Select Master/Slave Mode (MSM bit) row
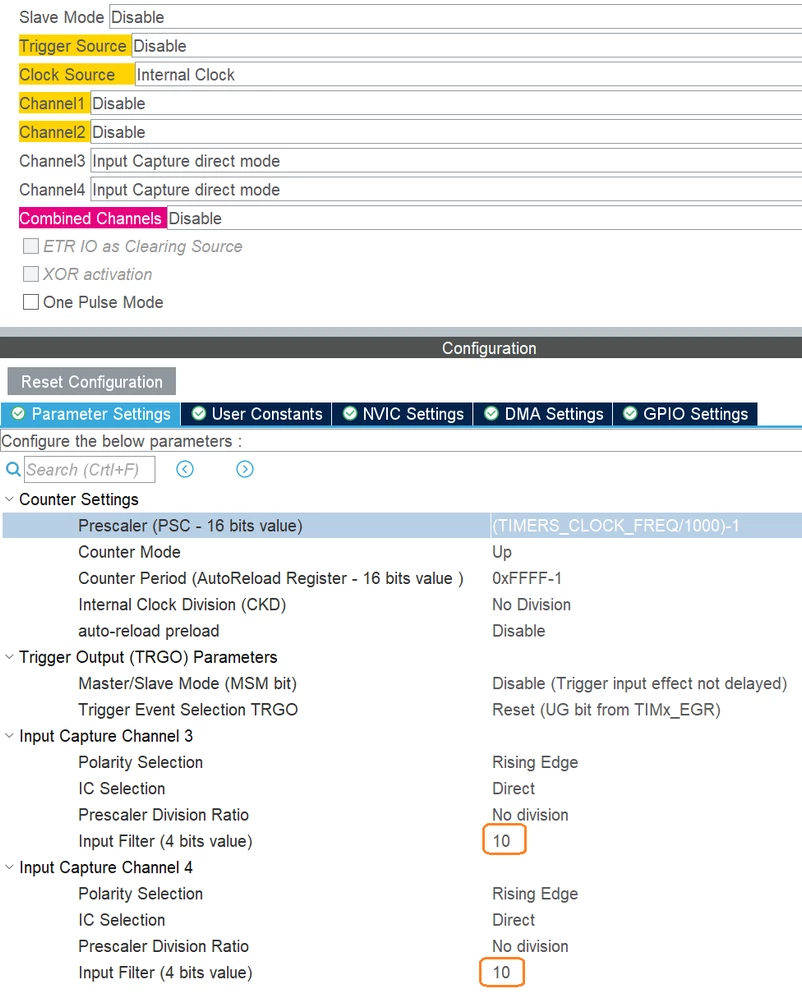 [402, 683]
